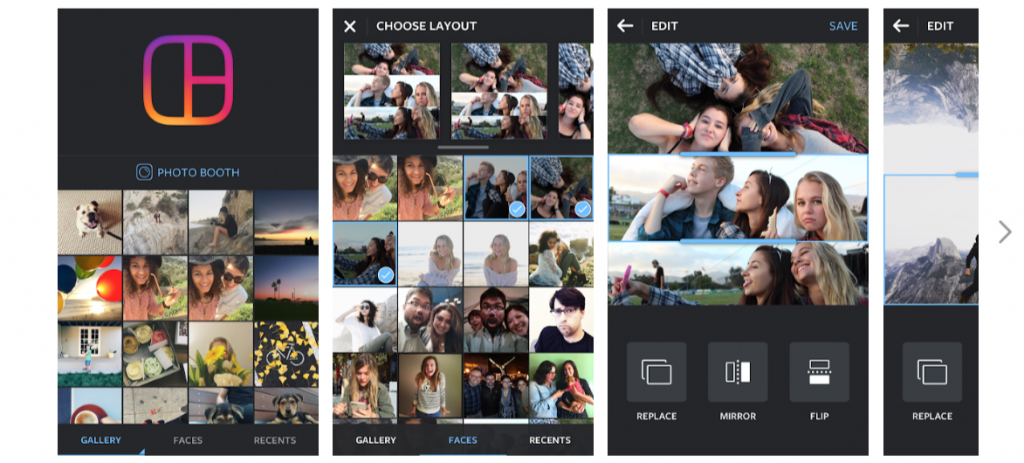Tap Replace icon in mountain Edit screen
The width and height of the screenshot is (1024, 463).
932,372
